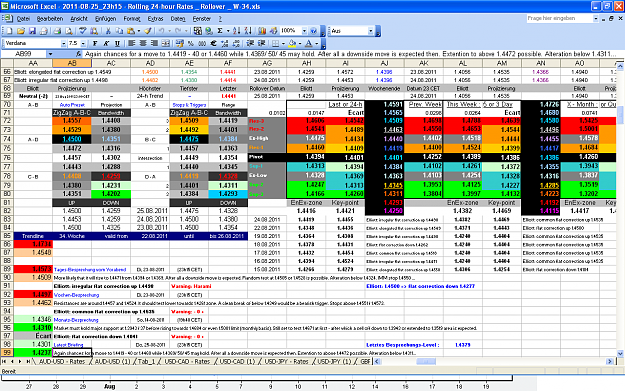Viewport: 625px width, 391px height.
Task: Toggle bold formatting (F)
Action: pos(95,43)
